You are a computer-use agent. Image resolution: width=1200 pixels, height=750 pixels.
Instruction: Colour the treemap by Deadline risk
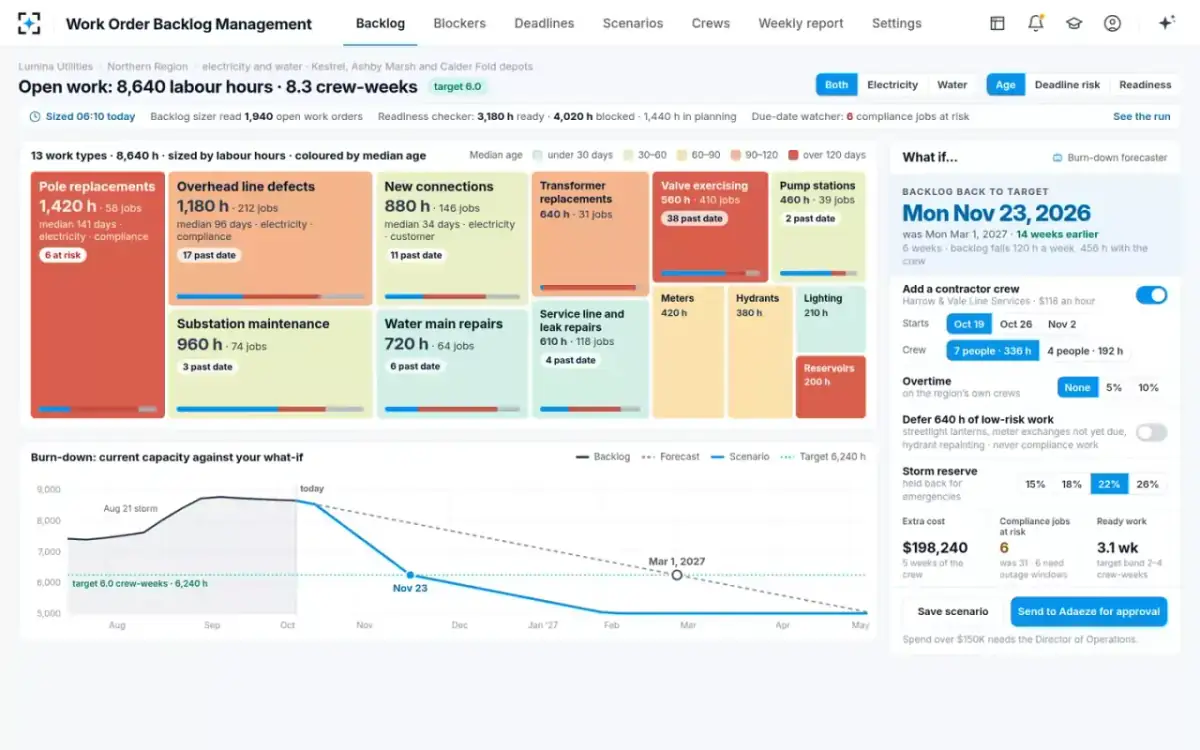(x=1067, y=85)
